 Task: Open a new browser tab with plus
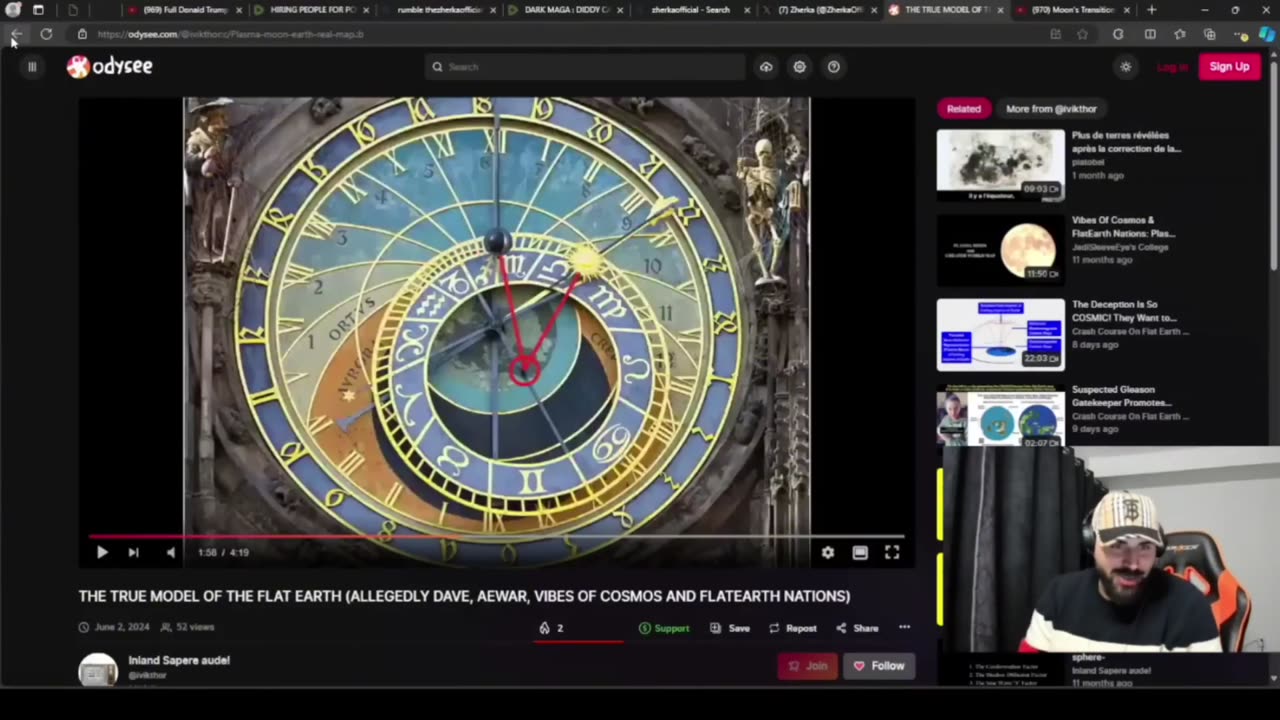pyautogui.click(x=1151, y=10)
